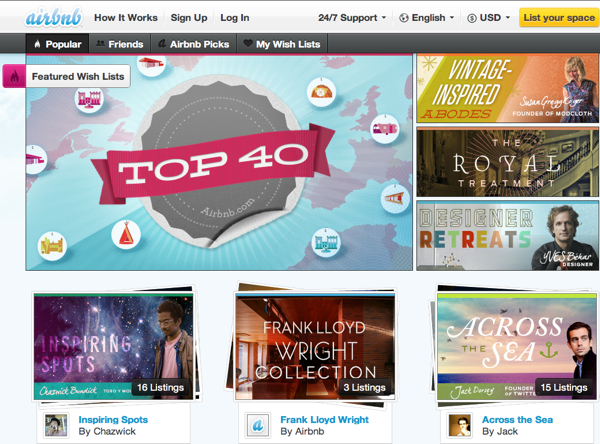Open the USD currency dropdown
The image size is (600, 444).
pyautogui.click(x=489, y=18)
